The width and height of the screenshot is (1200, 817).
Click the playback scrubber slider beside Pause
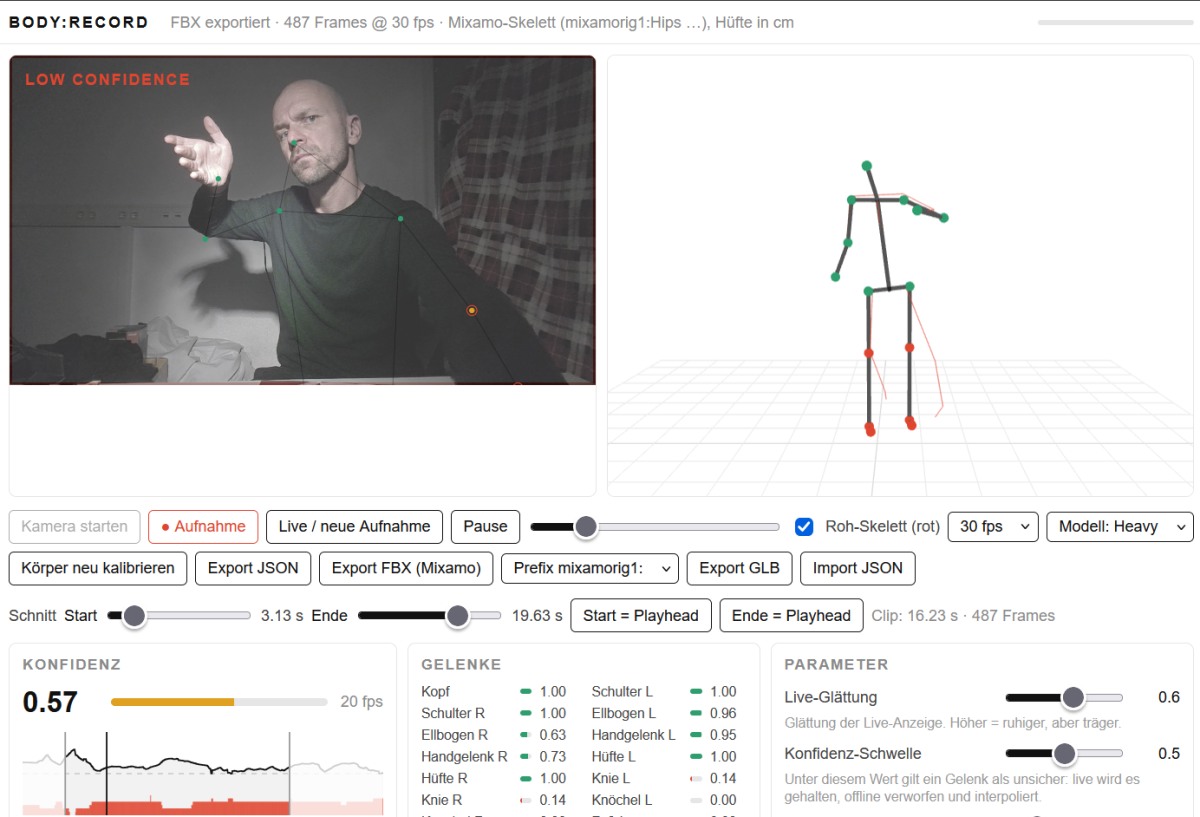655,527
